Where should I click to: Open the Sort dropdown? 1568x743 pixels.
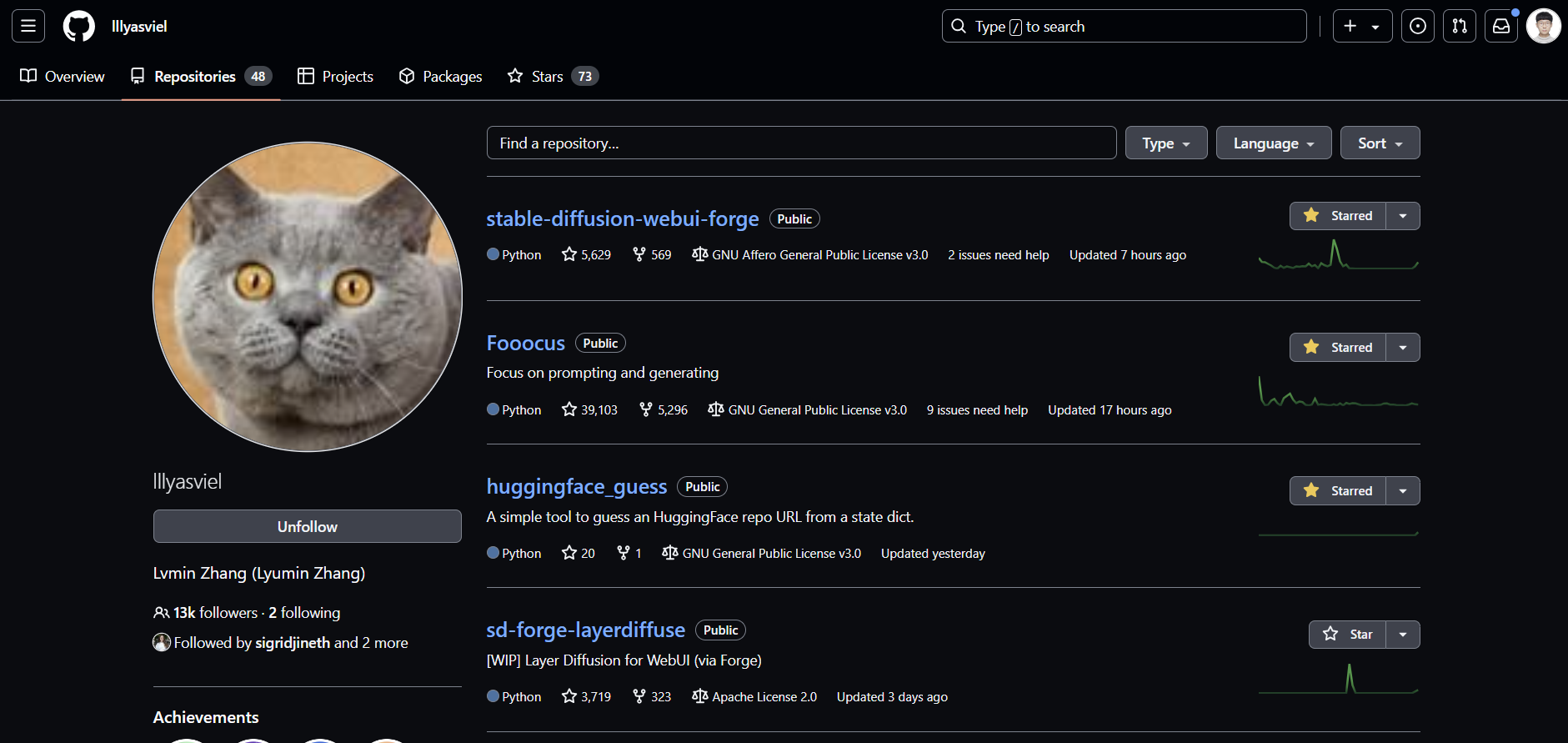[x=1380, y=143]
